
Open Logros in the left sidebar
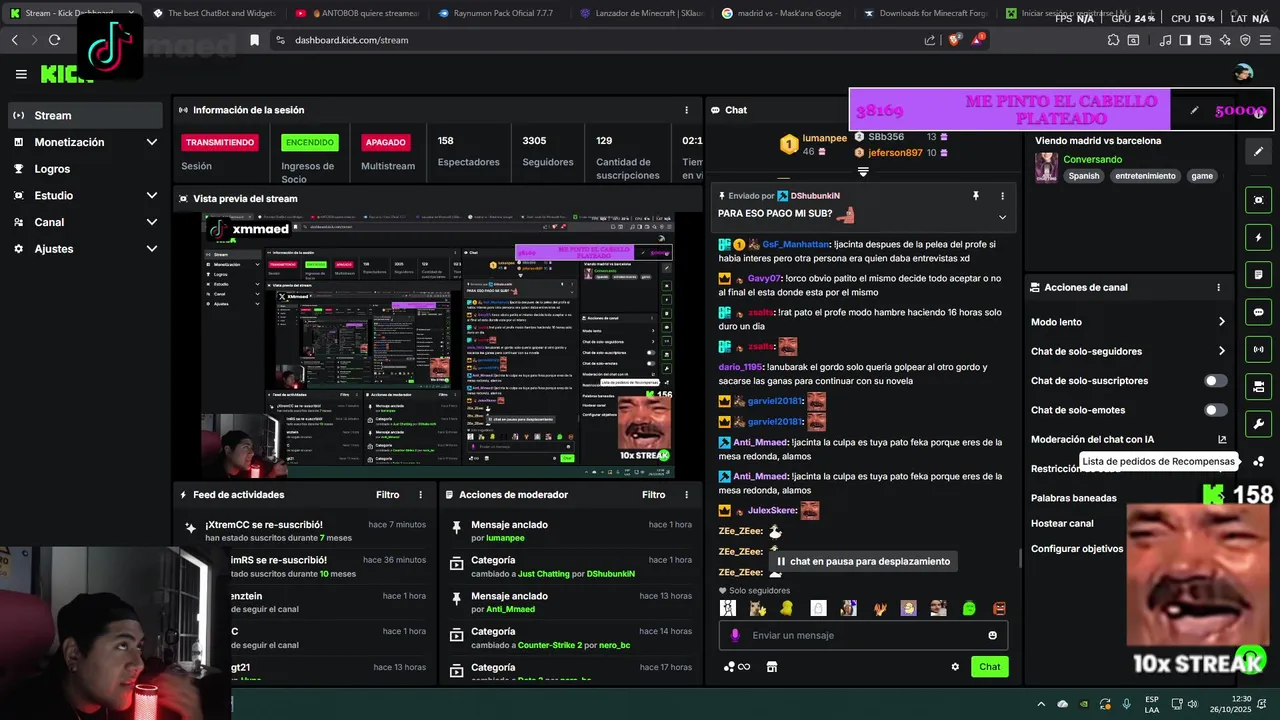coord(85,169)
